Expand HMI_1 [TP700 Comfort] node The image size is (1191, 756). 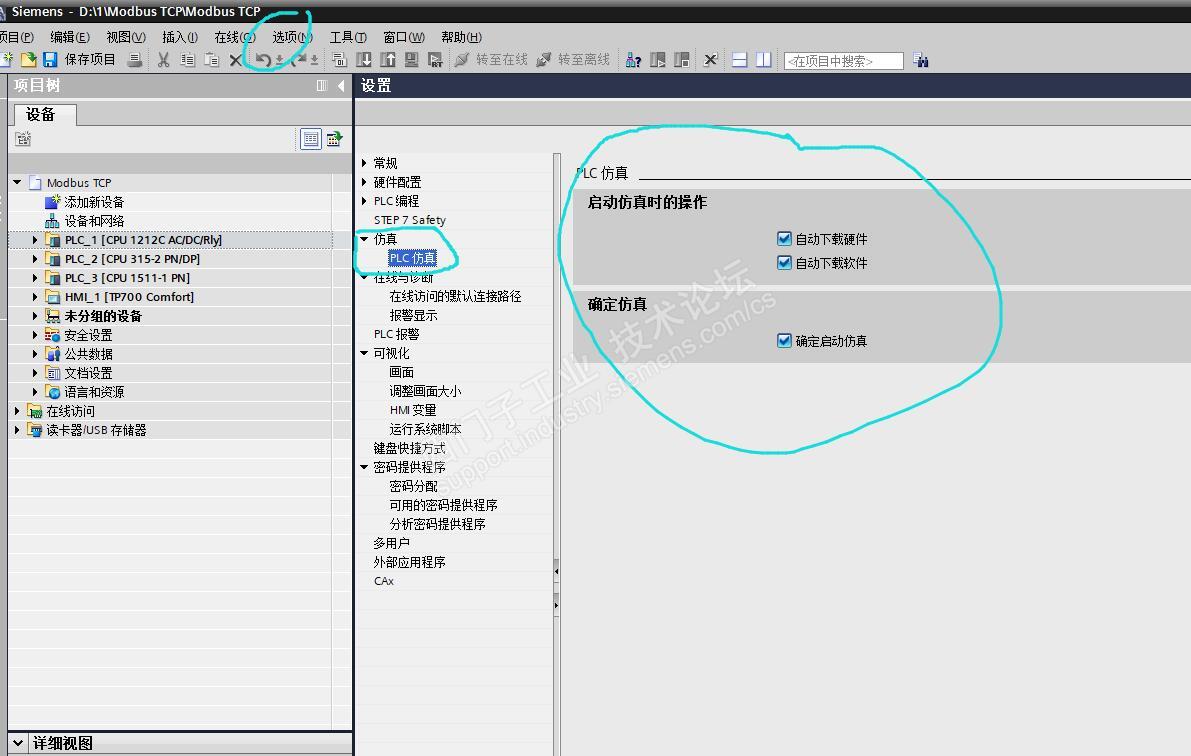35,296
